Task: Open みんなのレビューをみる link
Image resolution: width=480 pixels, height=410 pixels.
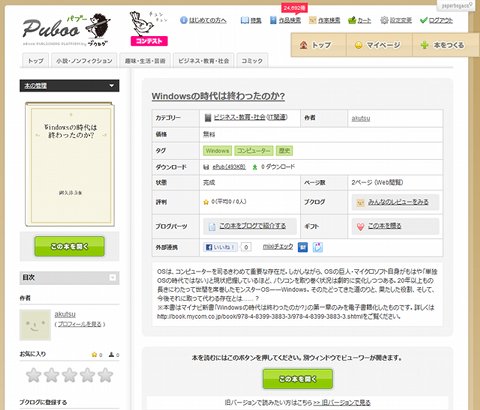Action: (398, 202)
